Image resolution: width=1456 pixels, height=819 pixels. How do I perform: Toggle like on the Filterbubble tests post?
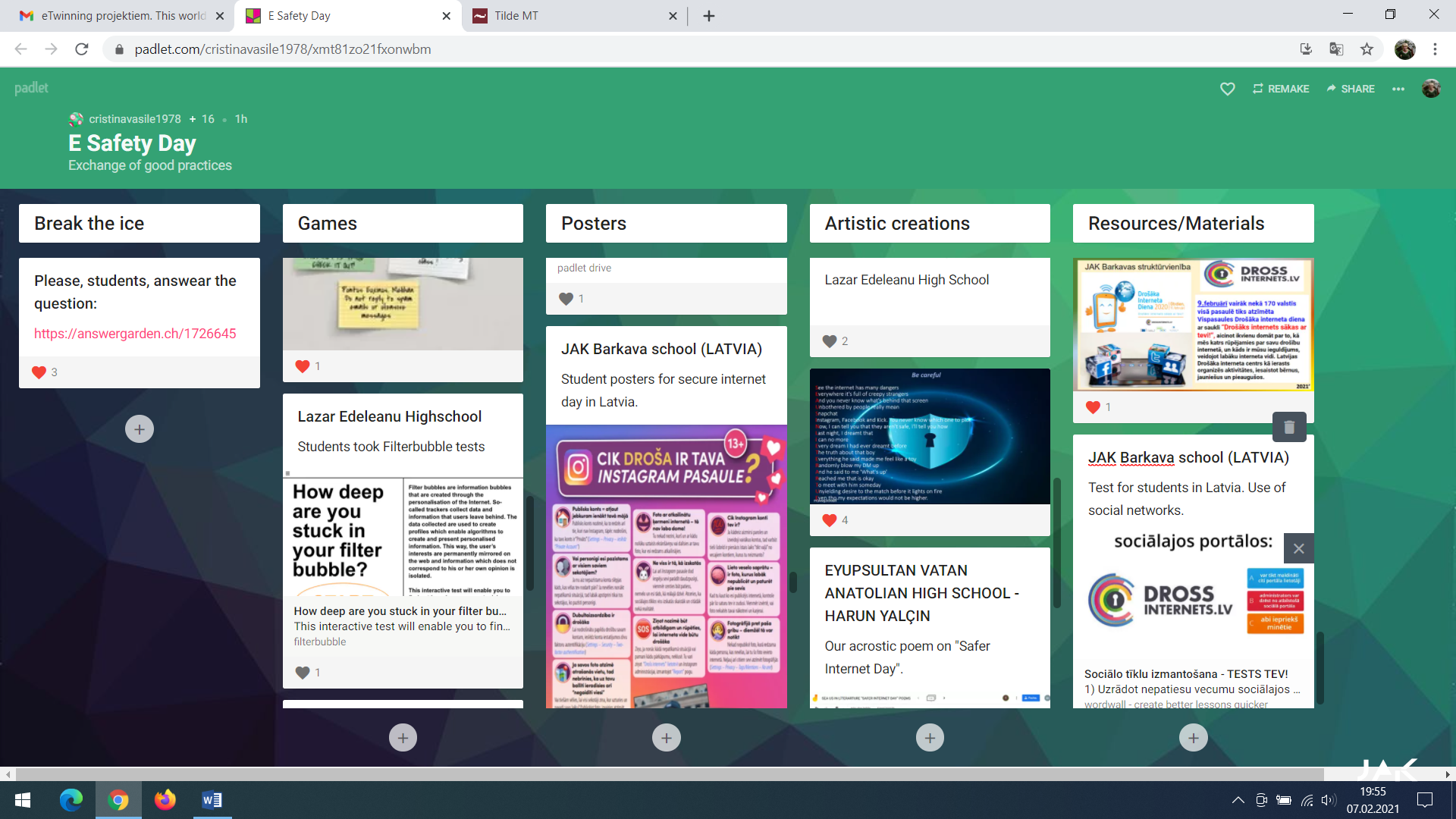303,673
